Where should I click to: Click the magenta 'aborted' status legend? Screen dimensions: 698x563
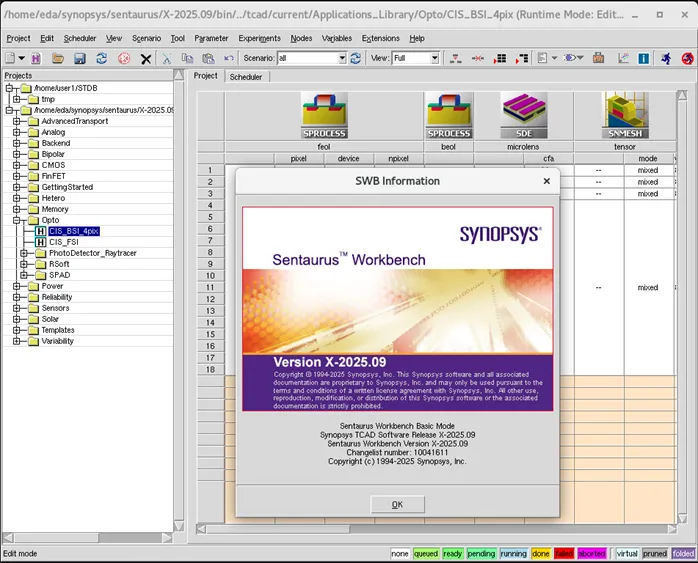point(592,554)
